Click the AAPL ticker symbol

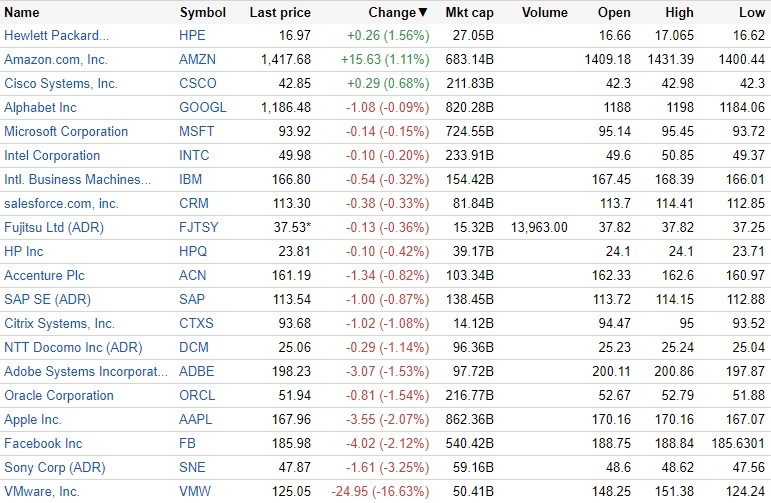point(196,419)
